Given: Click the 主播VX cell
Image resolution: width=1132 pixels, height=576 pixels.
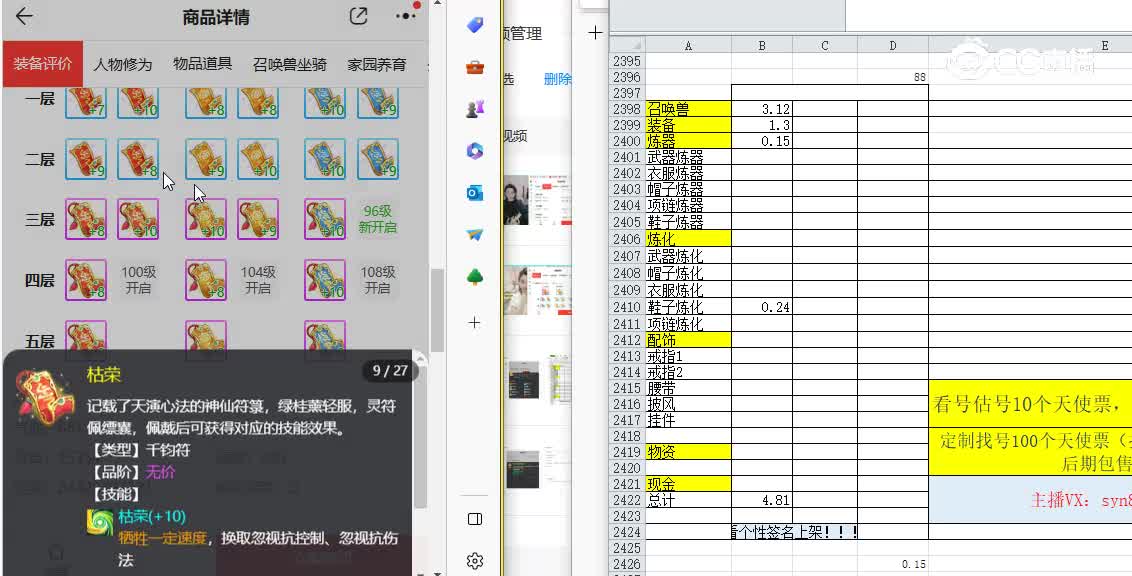Looking at the screenshot, I should (x=1030, y=499).
